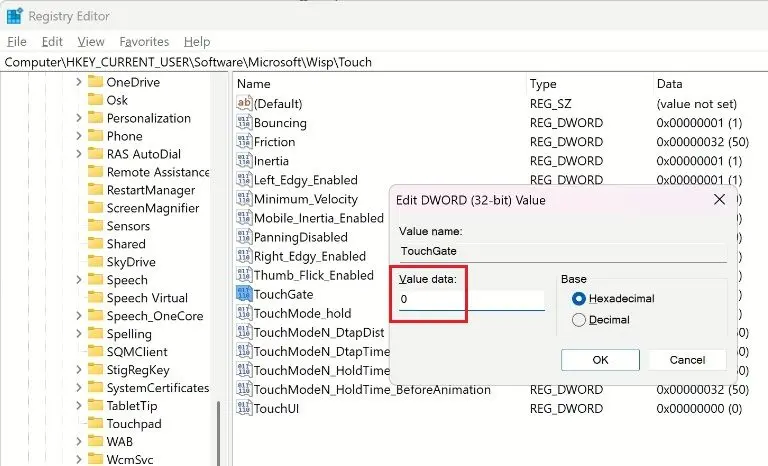This screenshot has height=466, width=768.
Task: Click the Value data input field
Action: click(x=471, y=300)
